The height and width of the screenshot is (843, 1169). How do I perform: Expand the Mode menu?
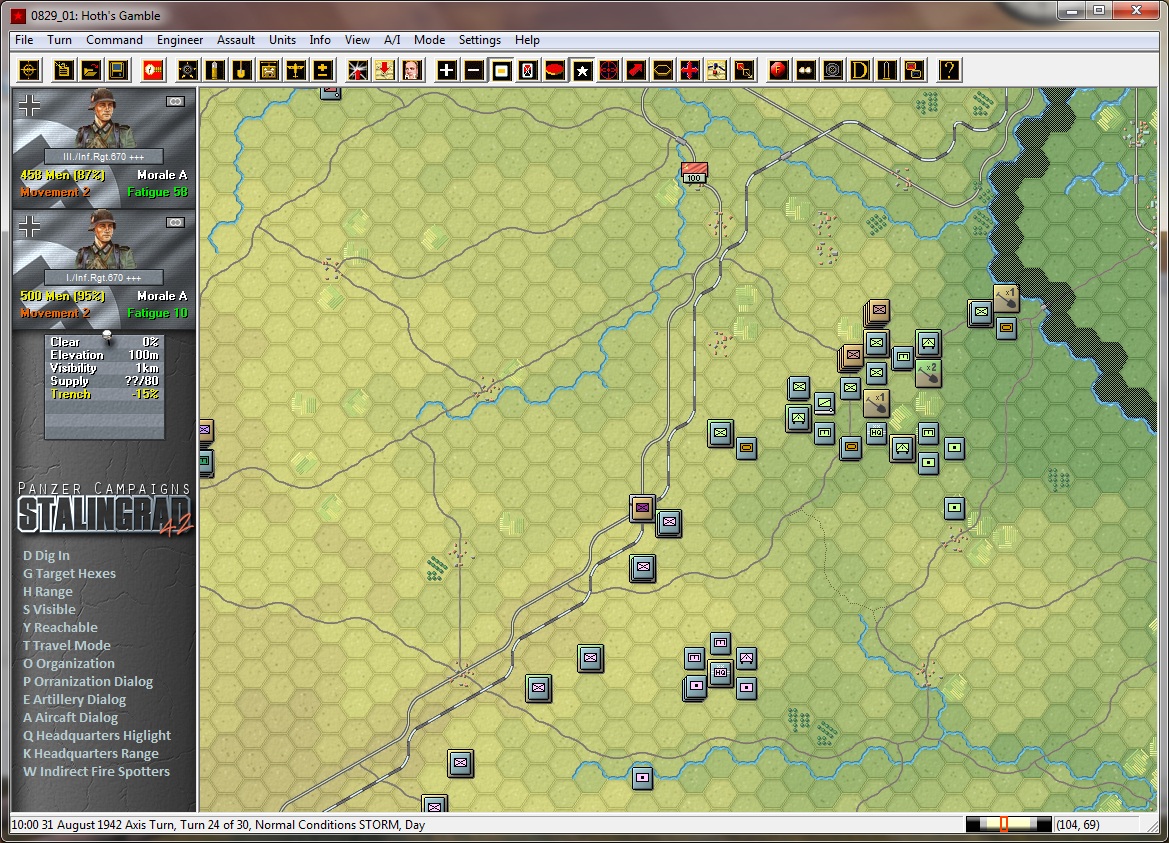coord(429,40)
